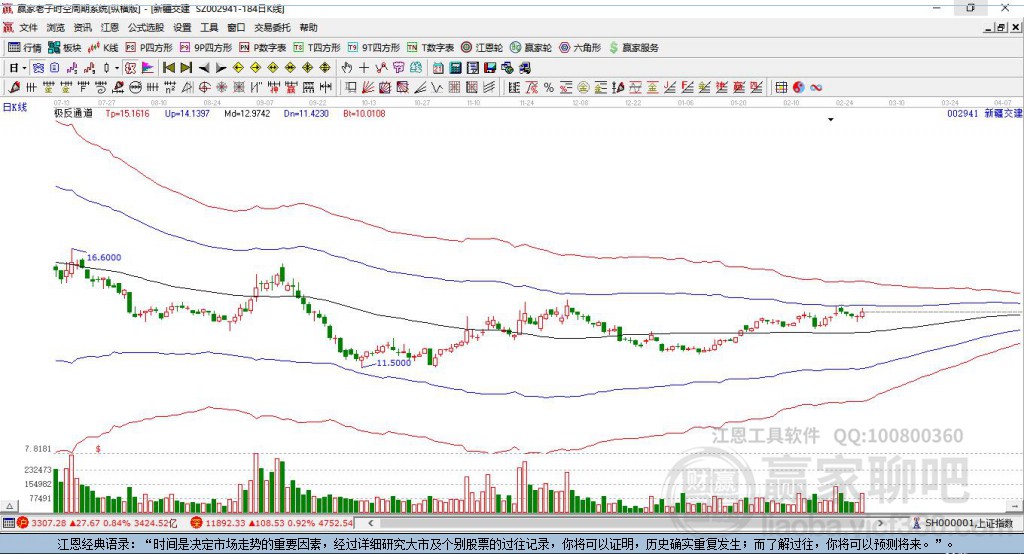
Task: Click the calendar icon in toolbar
Action: click(438, 68)
